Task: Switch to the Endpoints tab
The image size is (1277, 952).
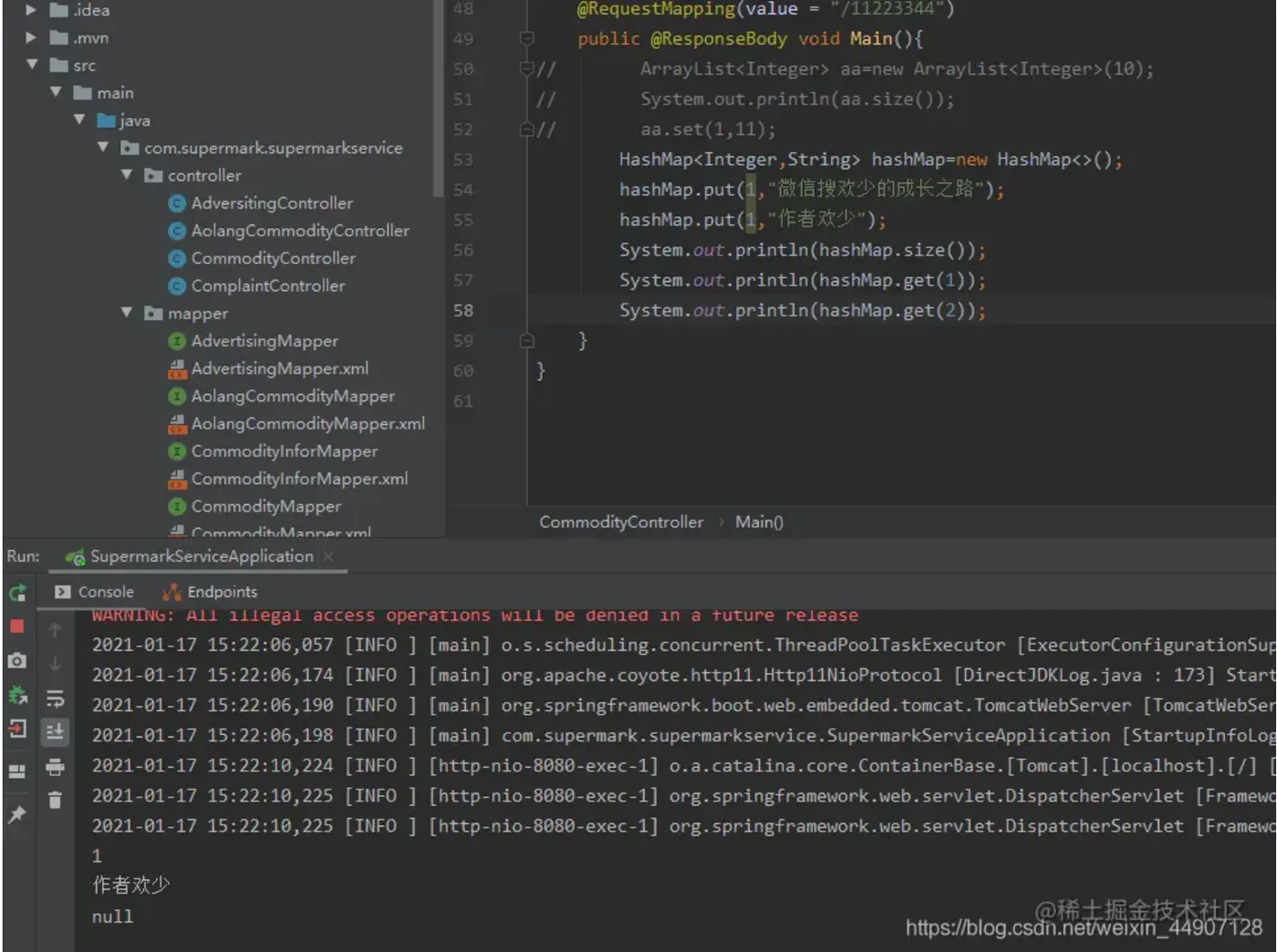Action: (211, 592)
